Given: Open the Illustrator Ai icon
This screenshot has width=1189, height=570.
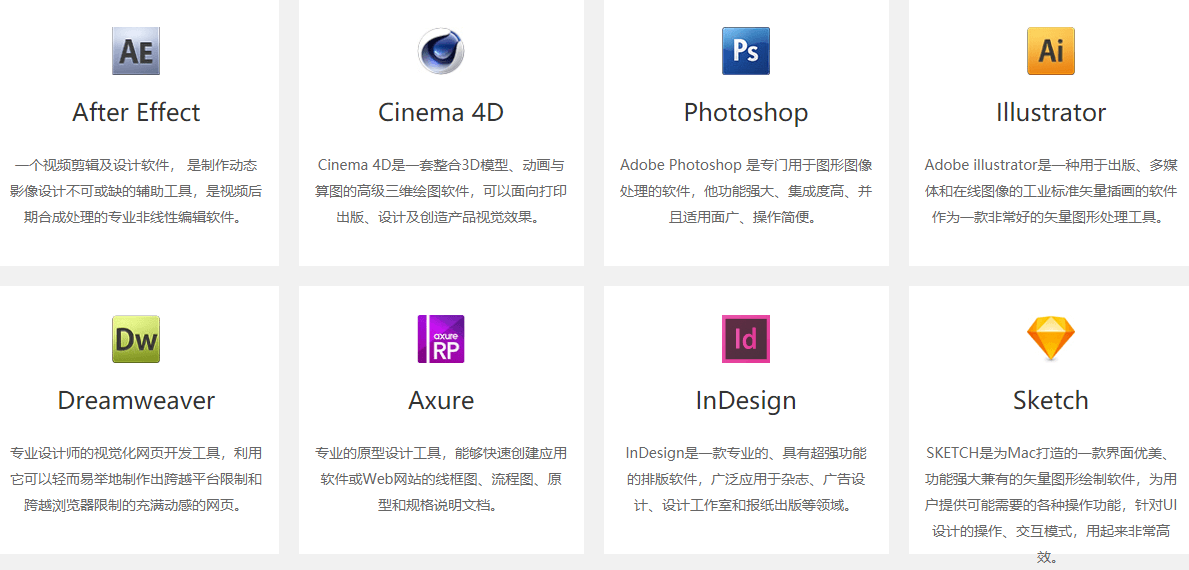Looking at the screenshot, I should point(1050,51).
